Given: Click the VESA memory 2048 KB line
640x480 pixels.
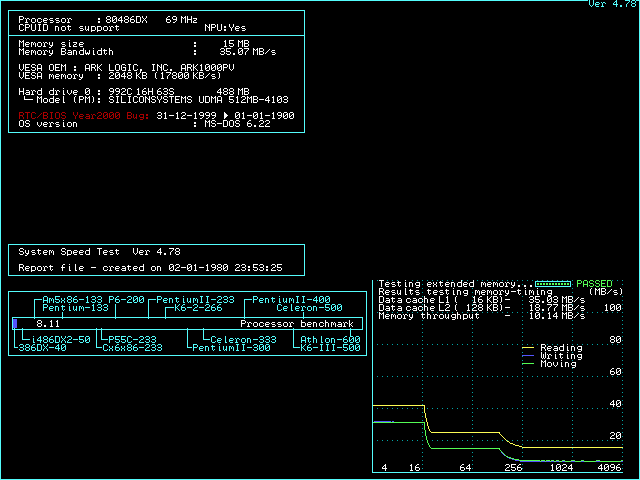Looking at the screenshot, I should coord(120,76).
